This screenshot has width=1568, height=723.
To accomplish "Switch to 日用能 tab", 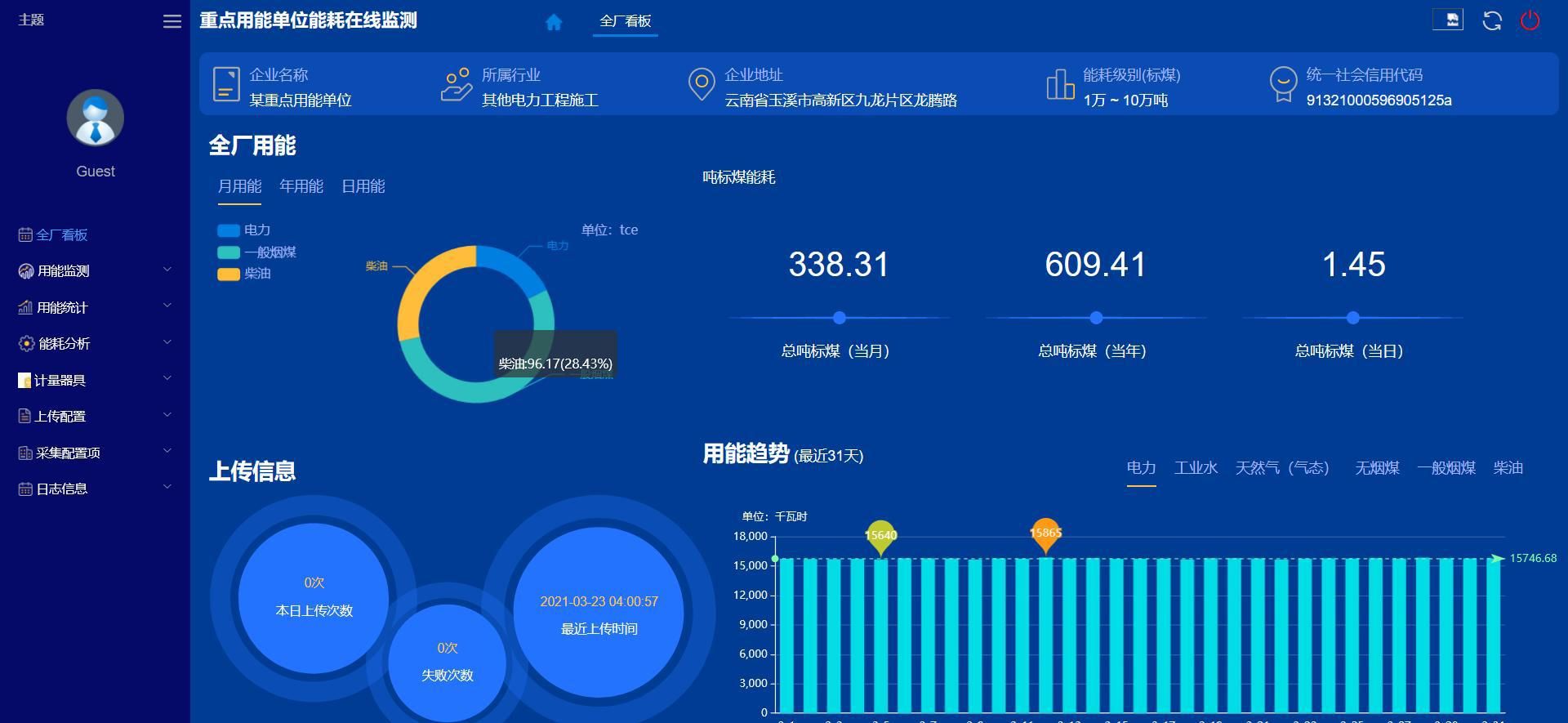I will (x=363, y=187).
